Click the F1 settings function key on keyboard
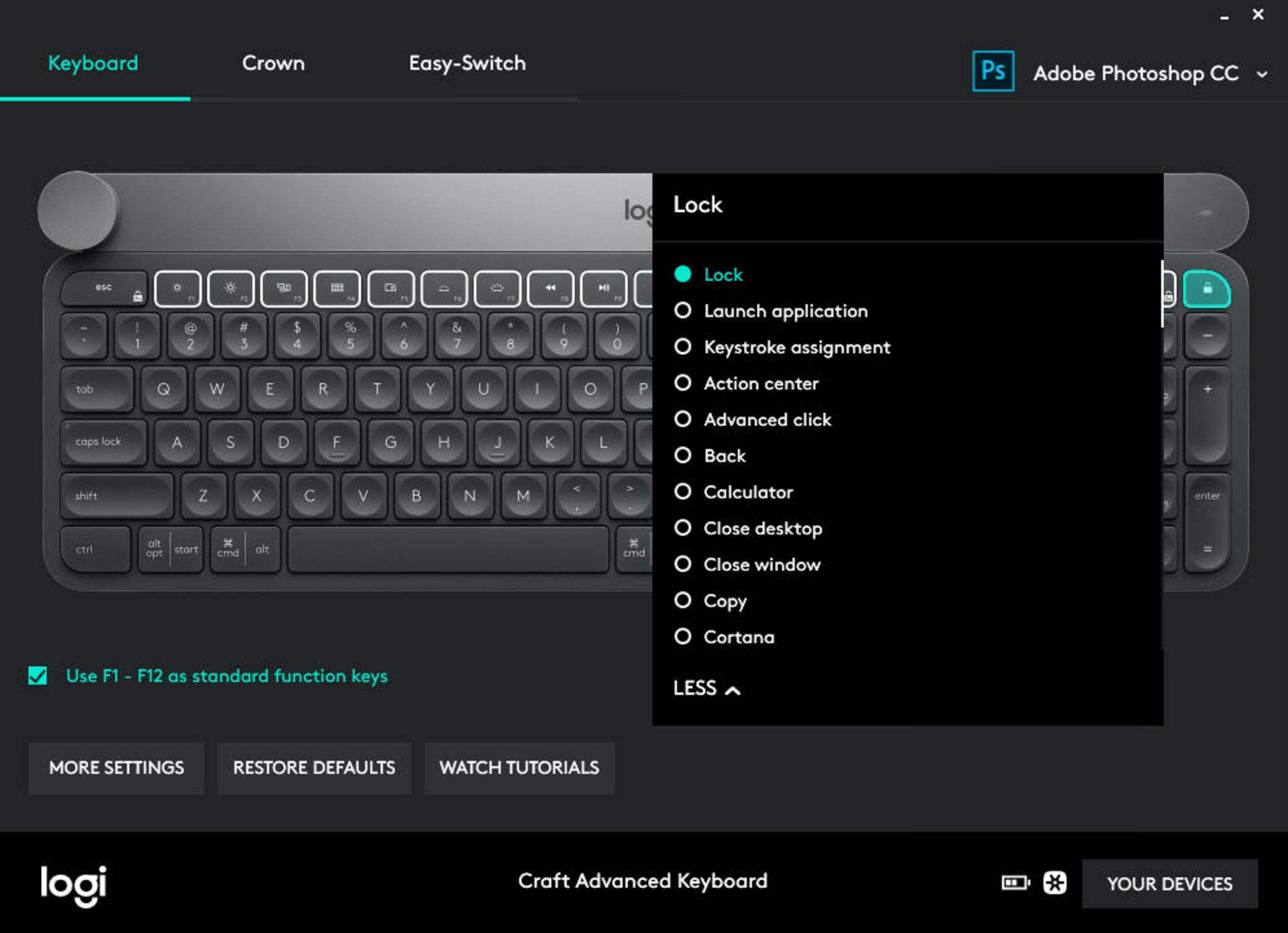The height and width of the screenshot is (933, 1288). point(176,288)
